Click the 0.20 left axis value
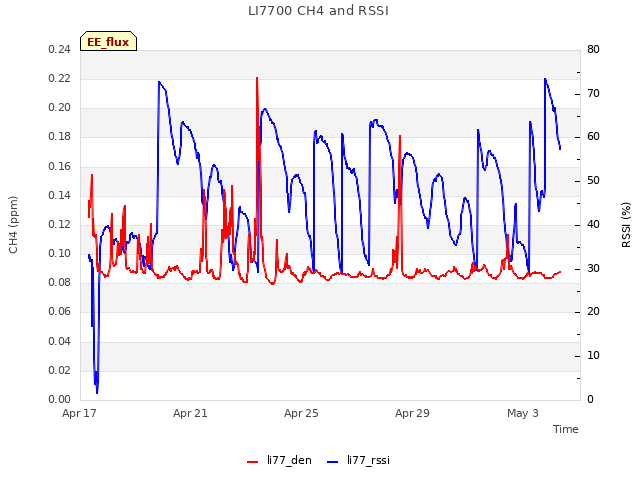The image size is (640, 480). 60,108
